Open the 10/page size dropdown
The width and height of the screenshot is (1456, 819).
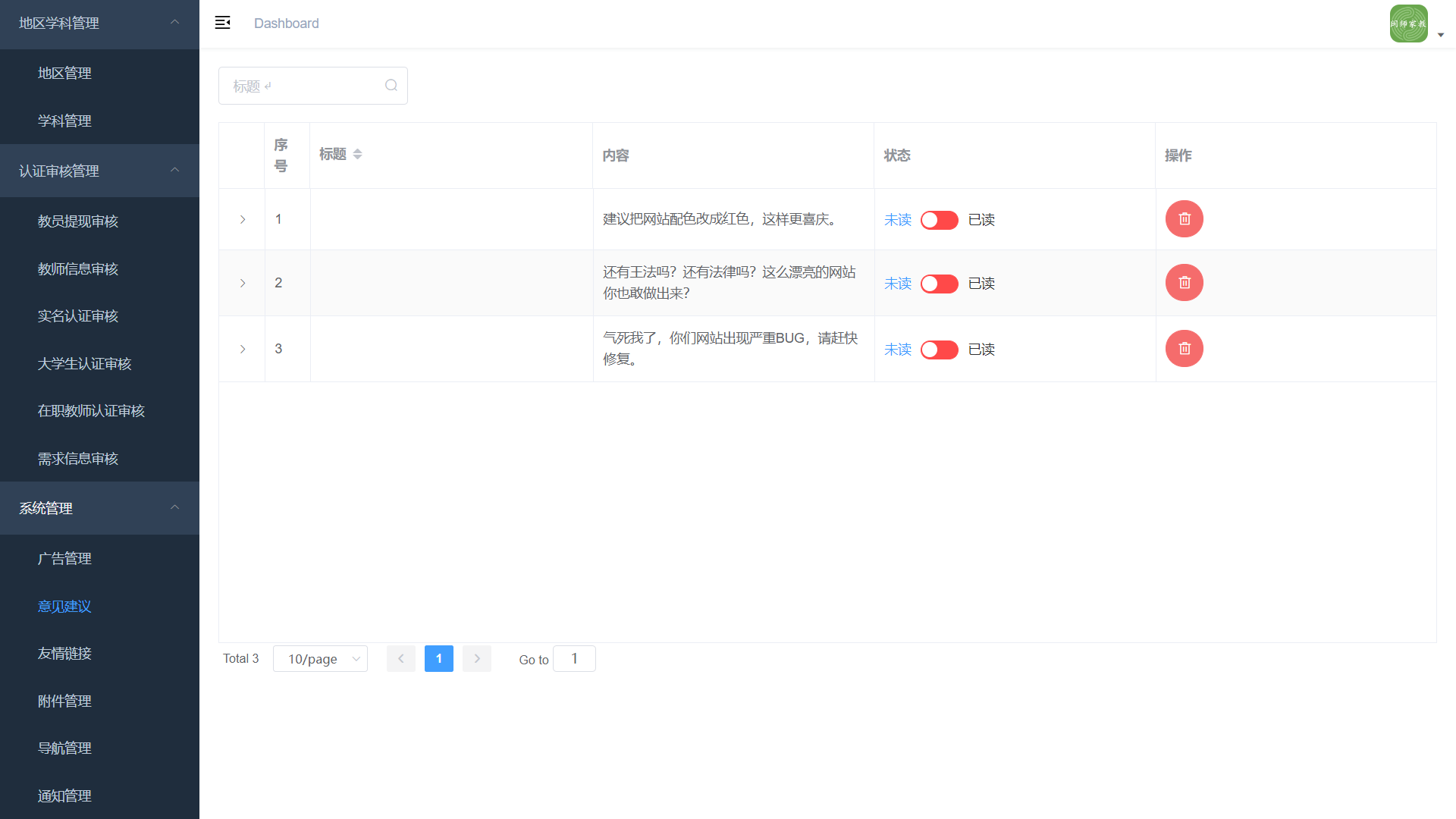(x=320, y=659)
